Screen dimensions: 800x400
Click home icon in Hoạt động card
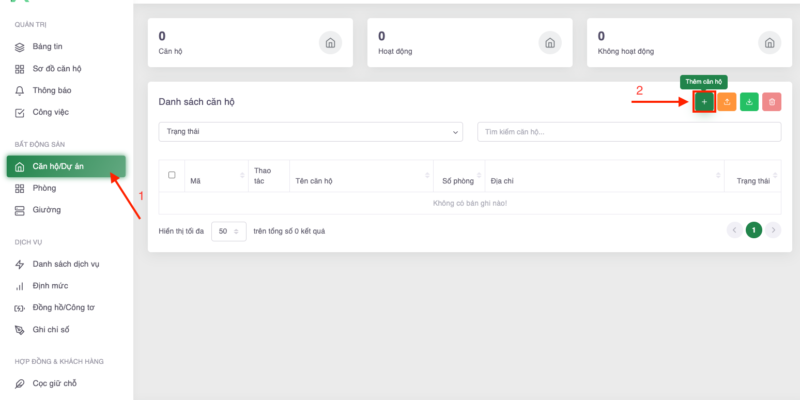tap(549, 43)
